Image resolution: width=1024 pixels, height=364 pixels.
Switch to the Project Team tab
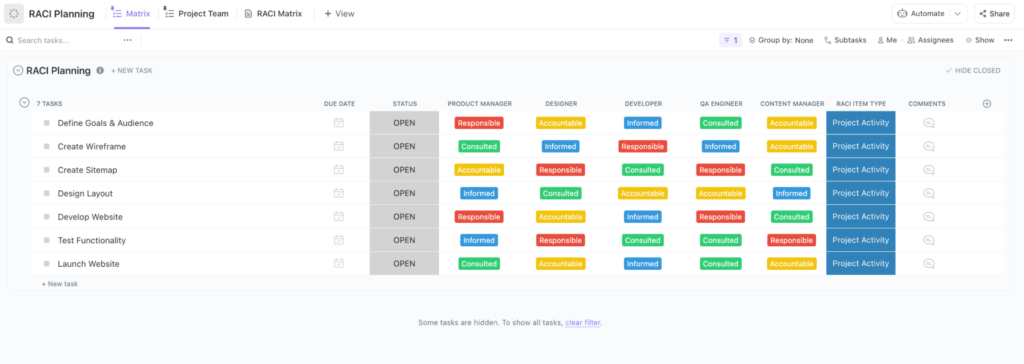click(196, 13)
